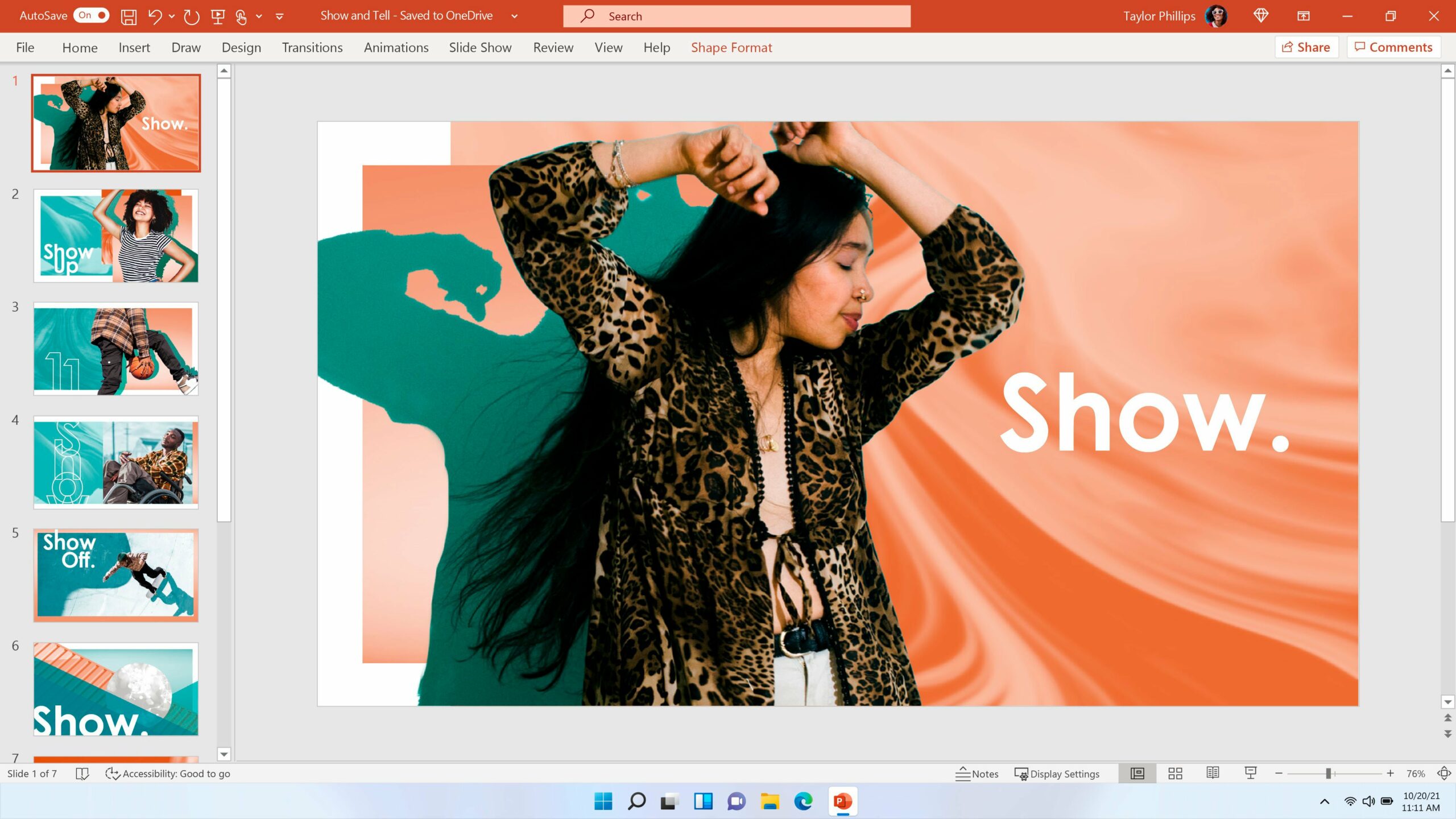Click the Slide Show view icon
The height and width of the screenshot is (819, 1456).
[1251, 773]
